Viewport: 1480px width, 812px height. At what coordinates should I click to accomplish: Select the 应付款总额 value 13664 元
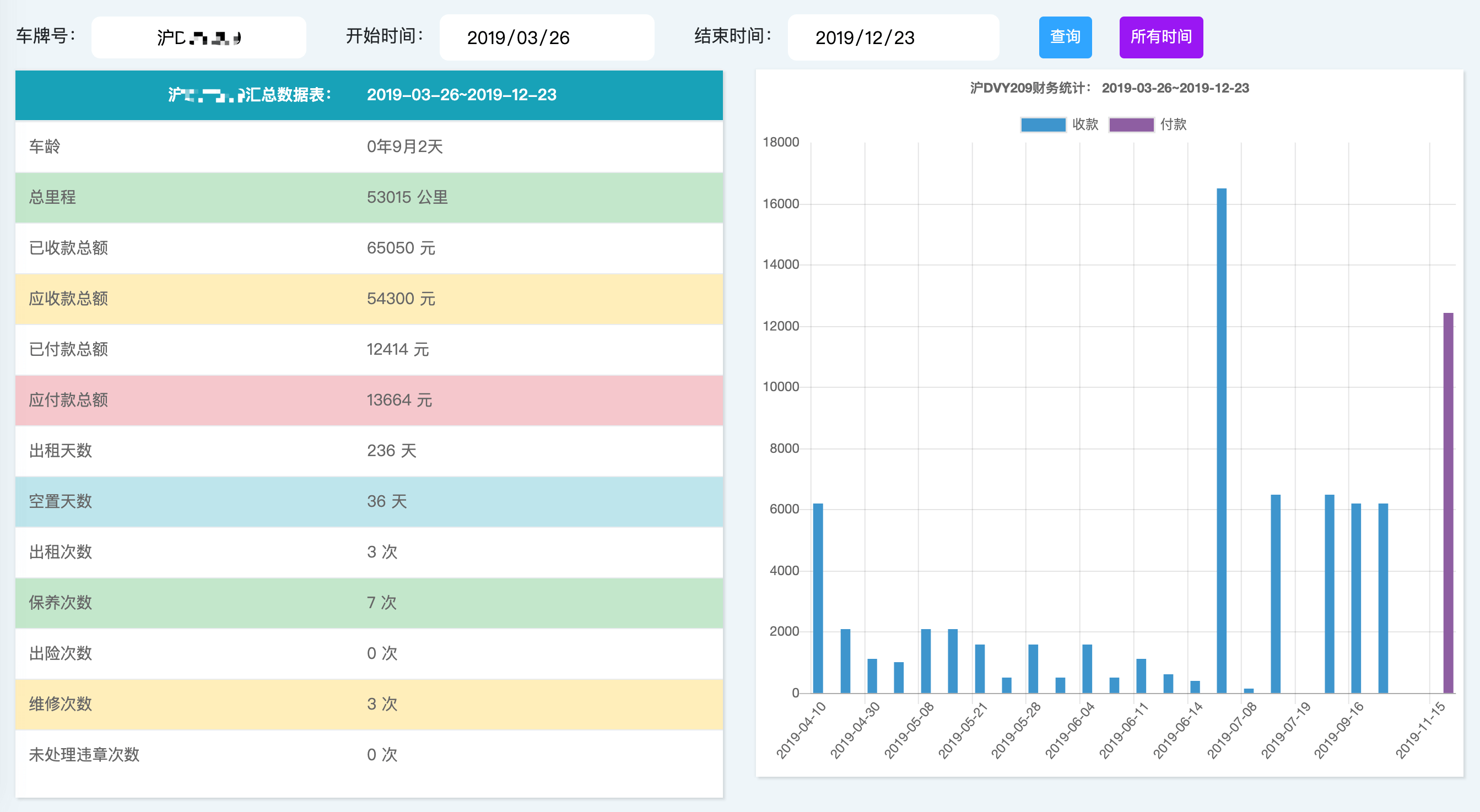[x=399, y=400]
